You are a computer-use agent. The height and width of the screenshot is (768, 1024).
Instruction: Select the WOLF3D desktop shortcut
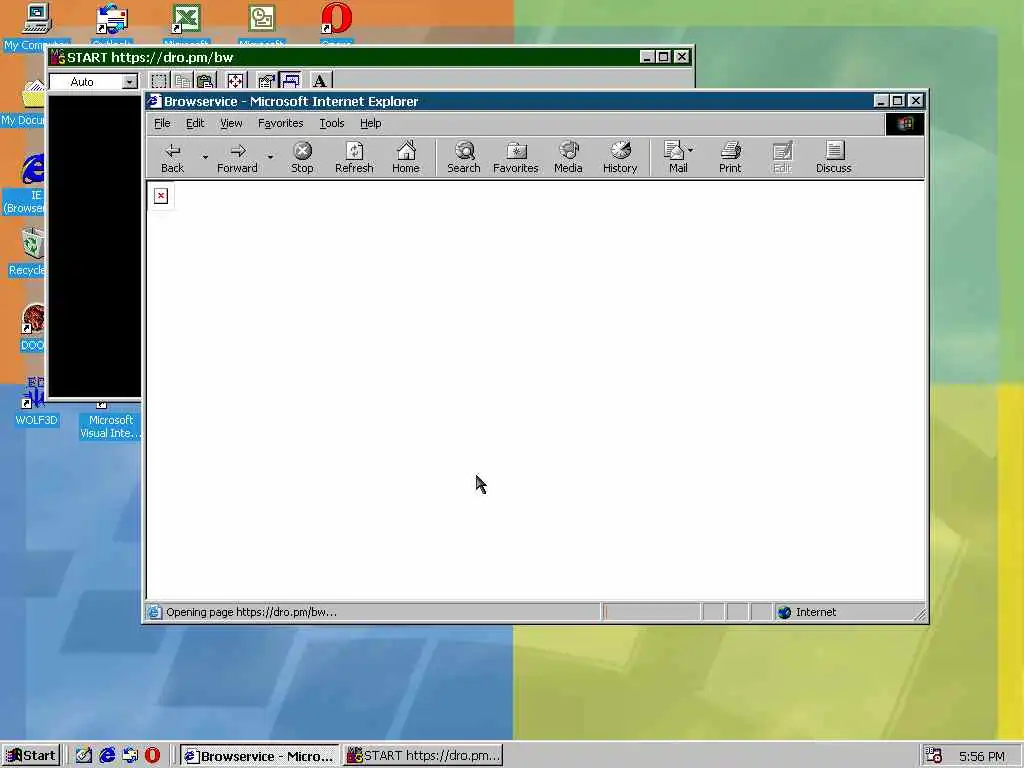point(36,402)
